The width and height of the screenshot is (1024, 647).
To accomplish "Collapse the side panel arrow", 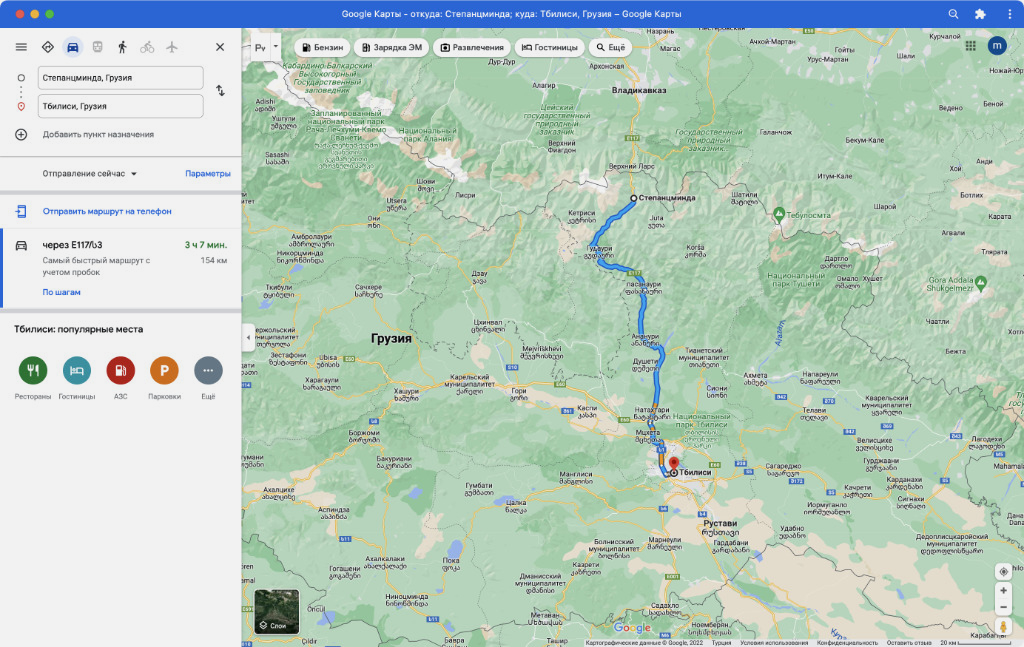I will click(248, 338).
